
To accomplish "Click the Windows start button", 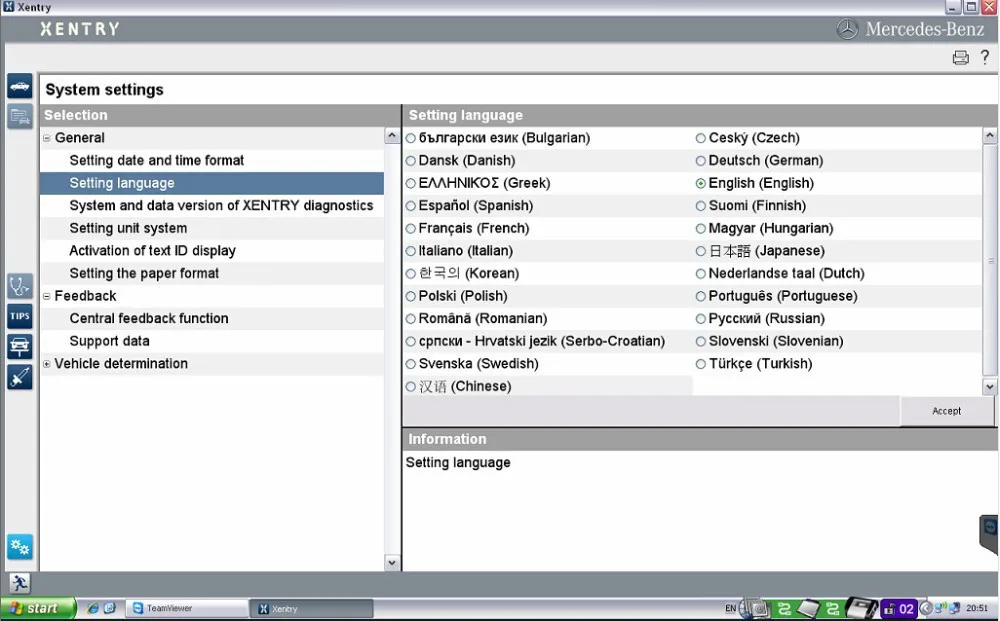I will click(x=38, y=608).
